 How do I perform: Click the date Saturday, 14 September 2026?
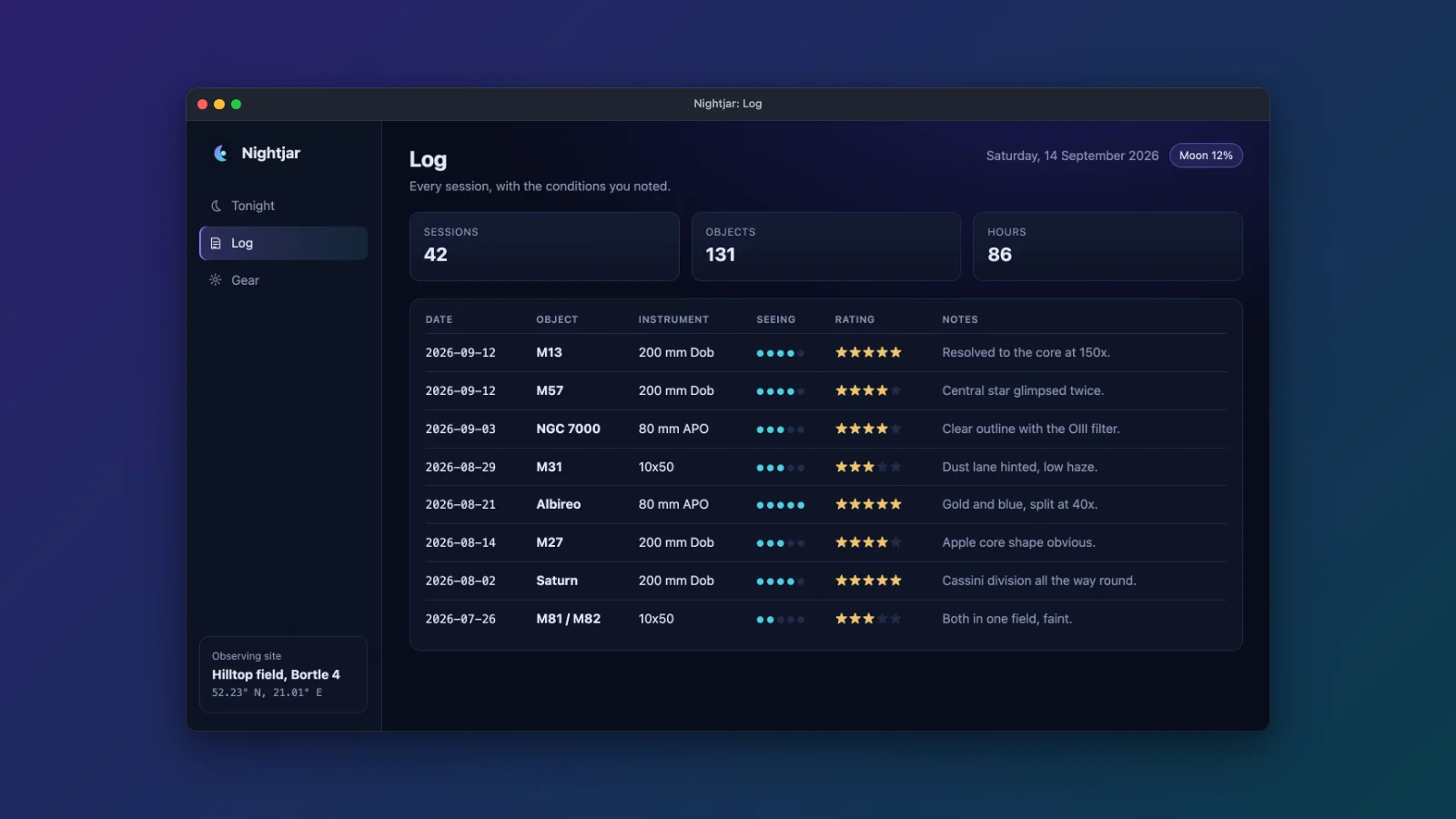pyautogui.click(x=1072, y=156)
